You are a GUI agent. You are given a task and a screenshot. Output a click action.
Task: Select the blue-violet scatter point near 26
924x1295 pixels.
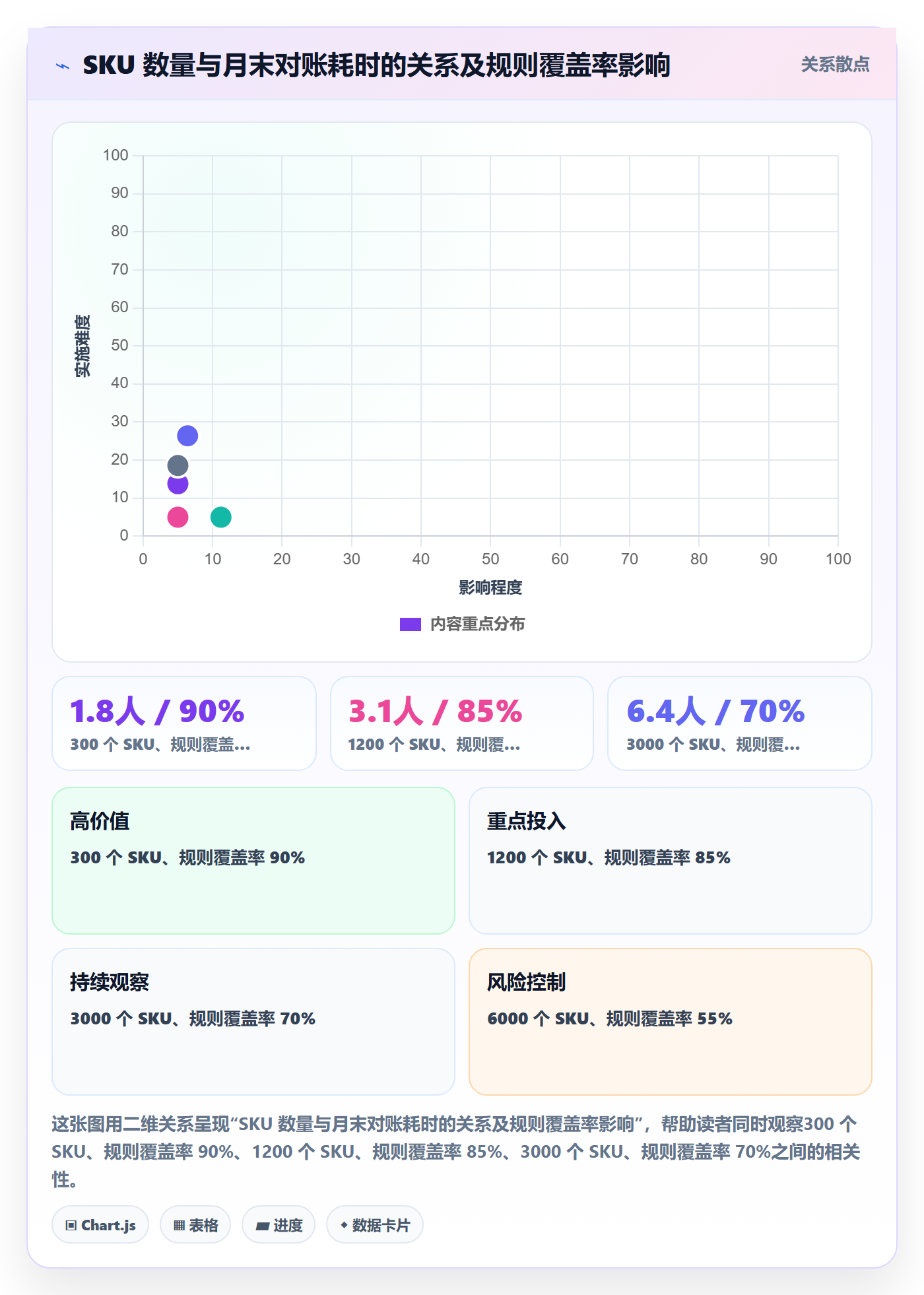click(x=187, y=436)
